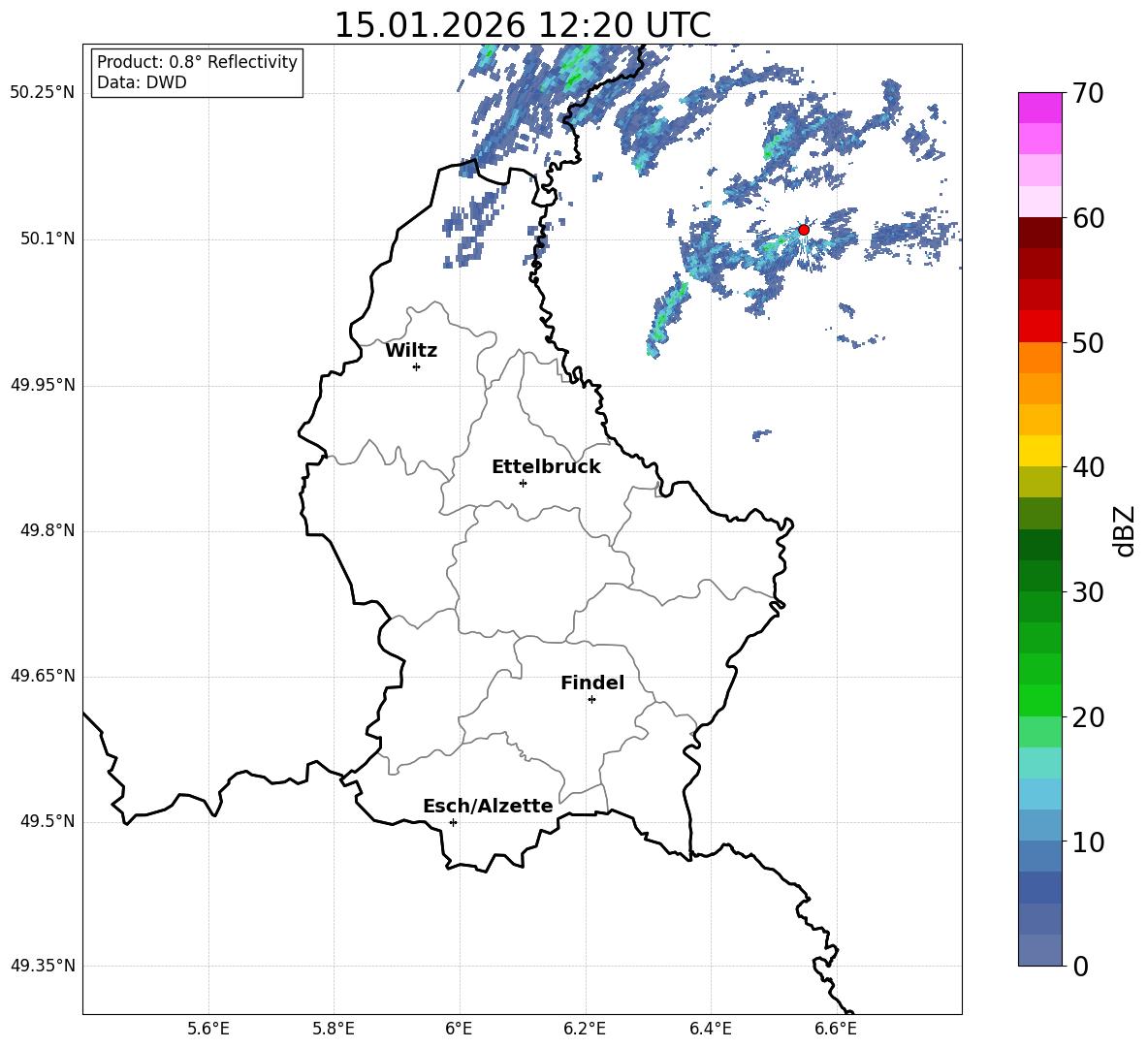Click the 49.65°N latitude axis label
Image resolution: width=1148 pixels, height=1048 pixels.
43,676
